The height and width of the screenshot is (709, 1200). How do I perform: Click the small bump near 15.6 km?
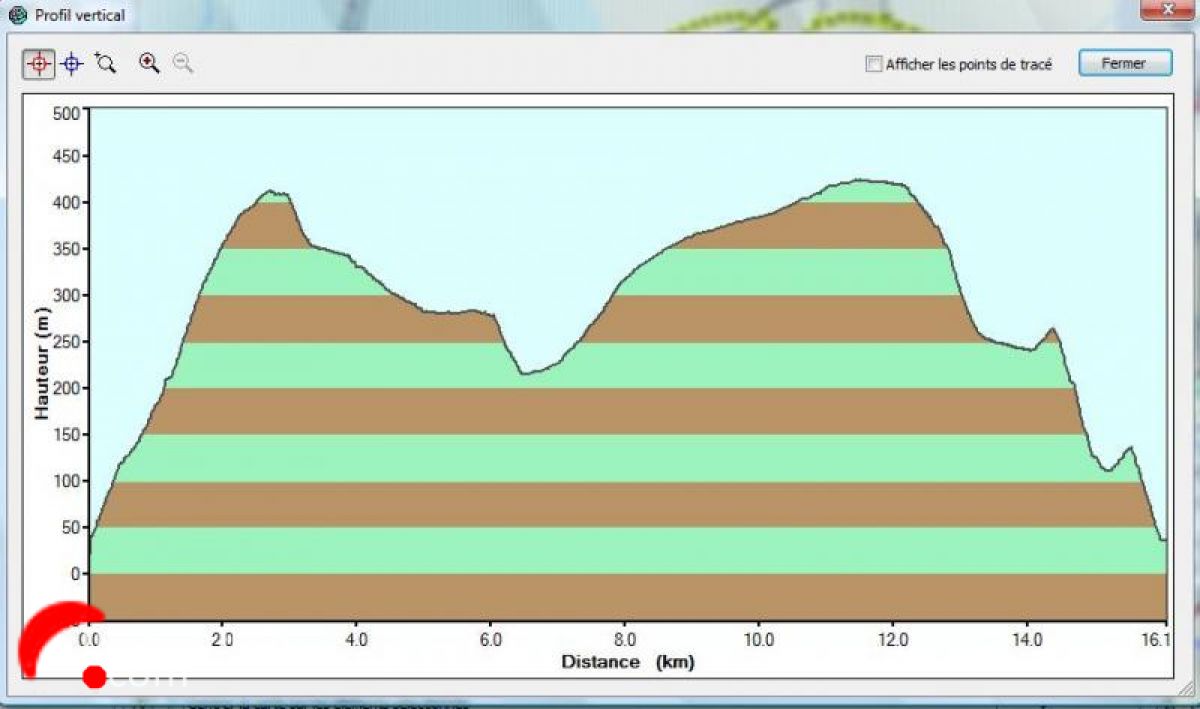point(1131,448)
